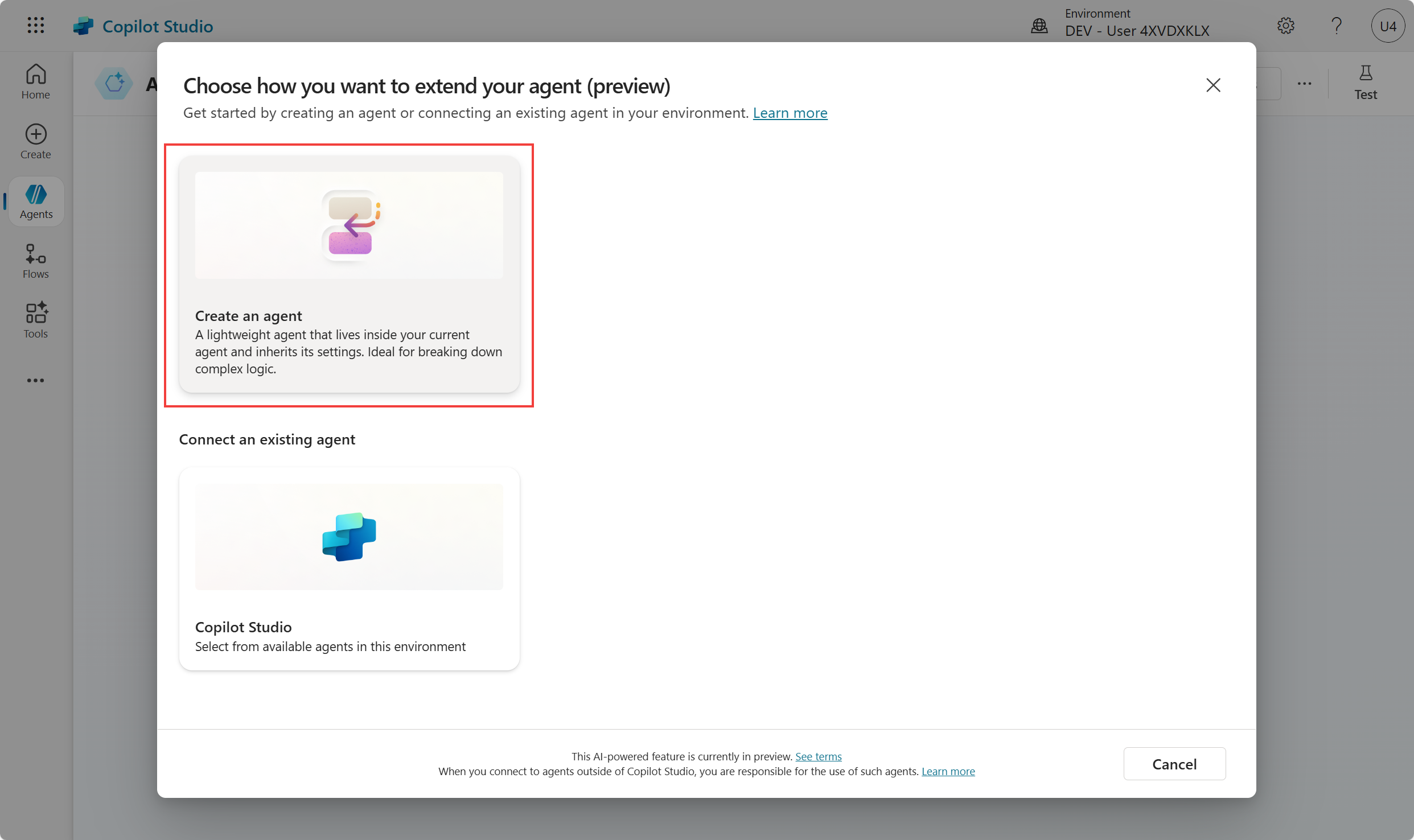Open the Create page in sidebar
The width and height of the screenshot is (1414, 840).
[x=35, y=142]
